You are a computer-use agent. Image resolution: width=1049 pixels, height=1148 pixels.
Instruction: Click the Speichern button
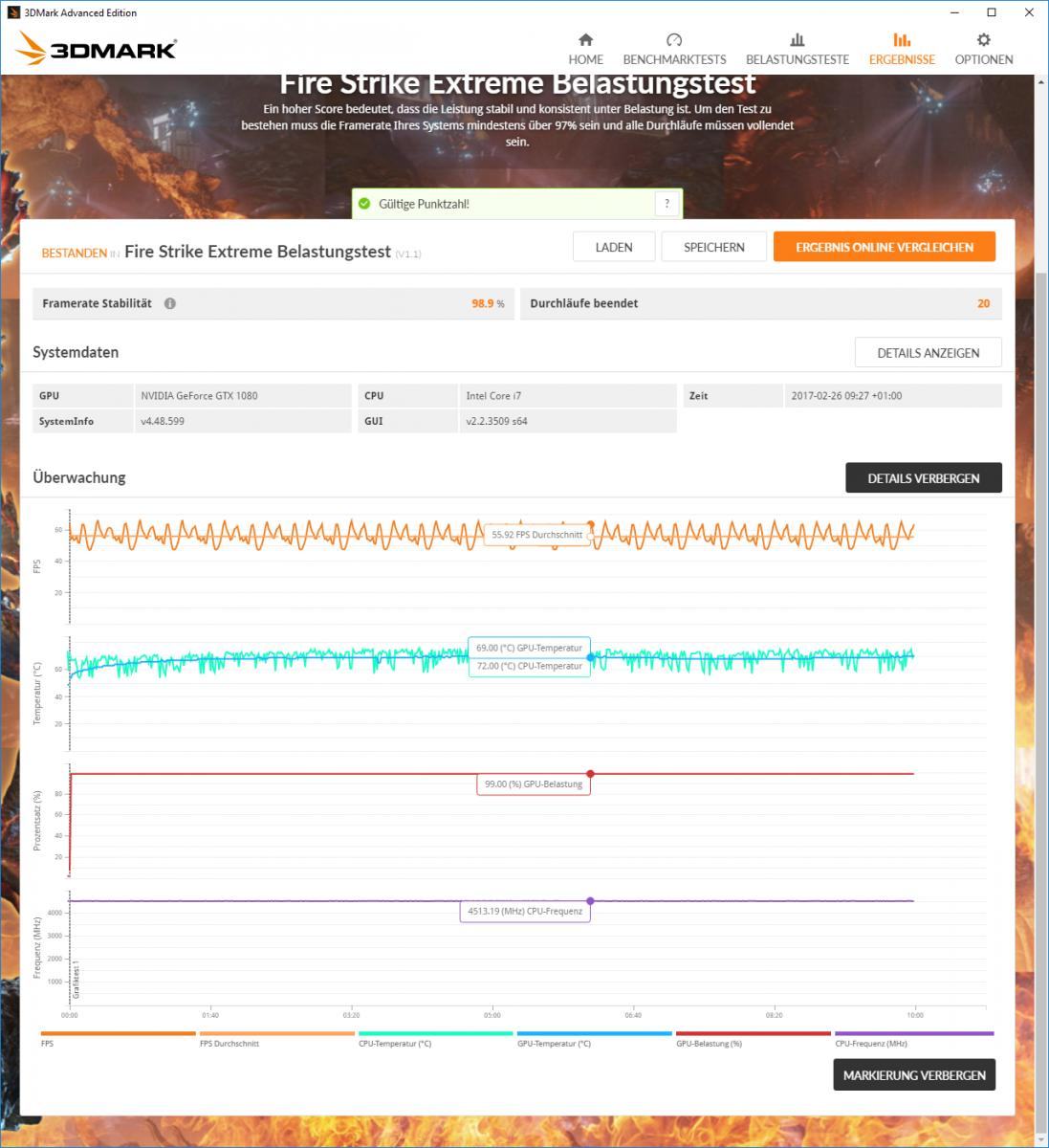(x=714, y=247)
